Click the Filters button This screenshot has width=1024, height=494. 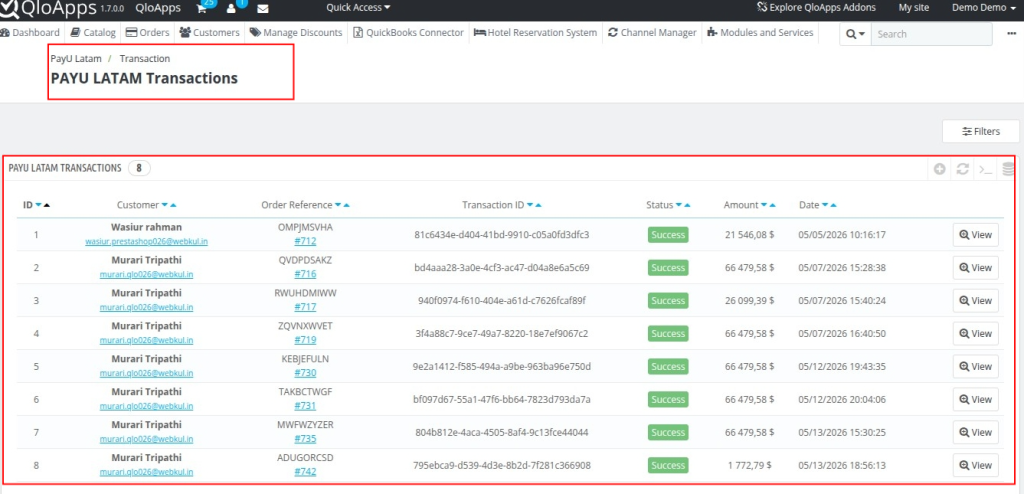coord(981,131)
